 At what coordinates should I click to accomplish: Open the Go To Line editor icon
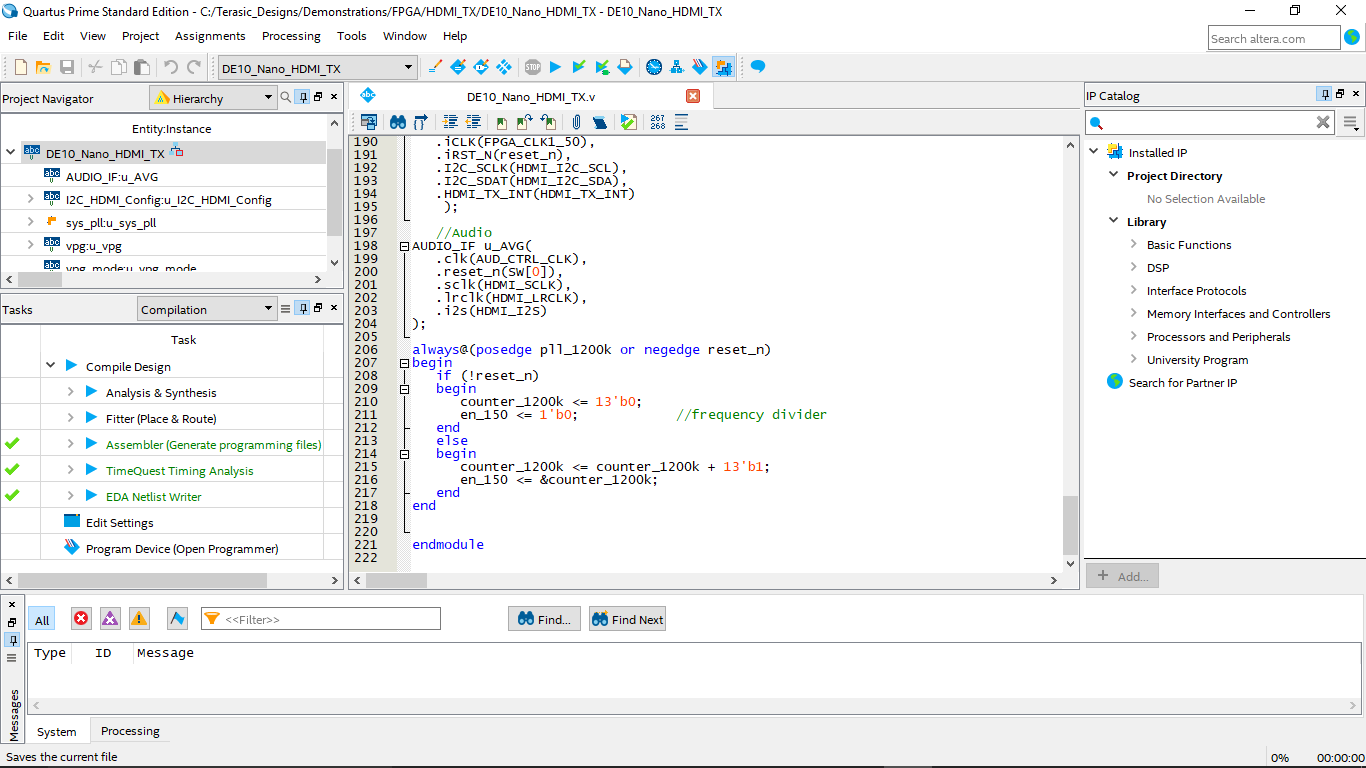[x=423, y=121]
